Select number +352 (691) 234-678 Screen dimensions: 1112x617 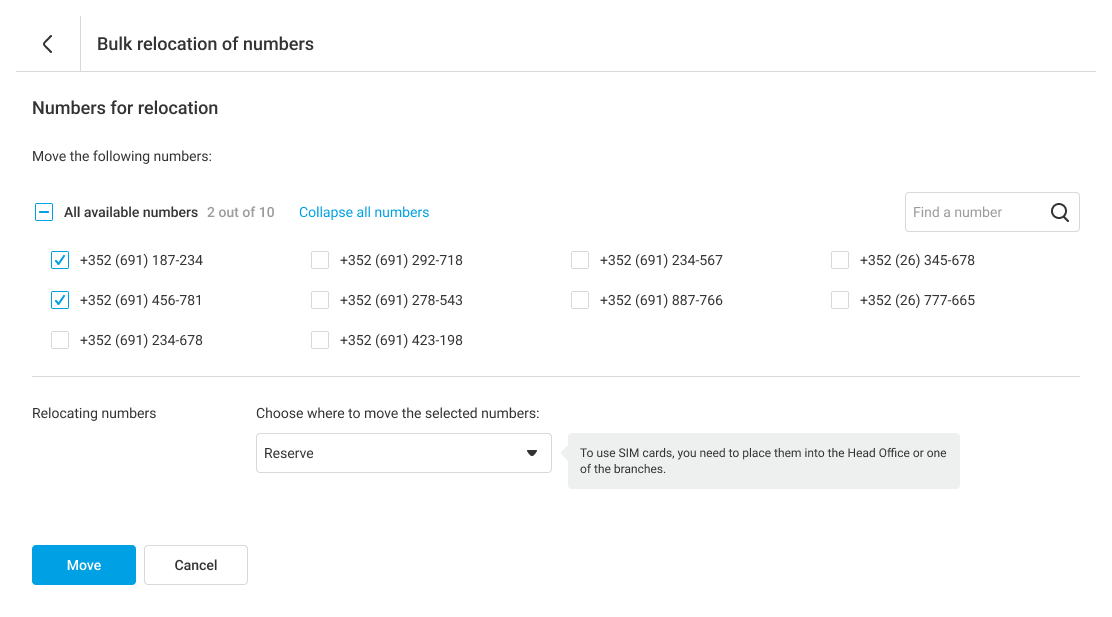pos(60,340)
